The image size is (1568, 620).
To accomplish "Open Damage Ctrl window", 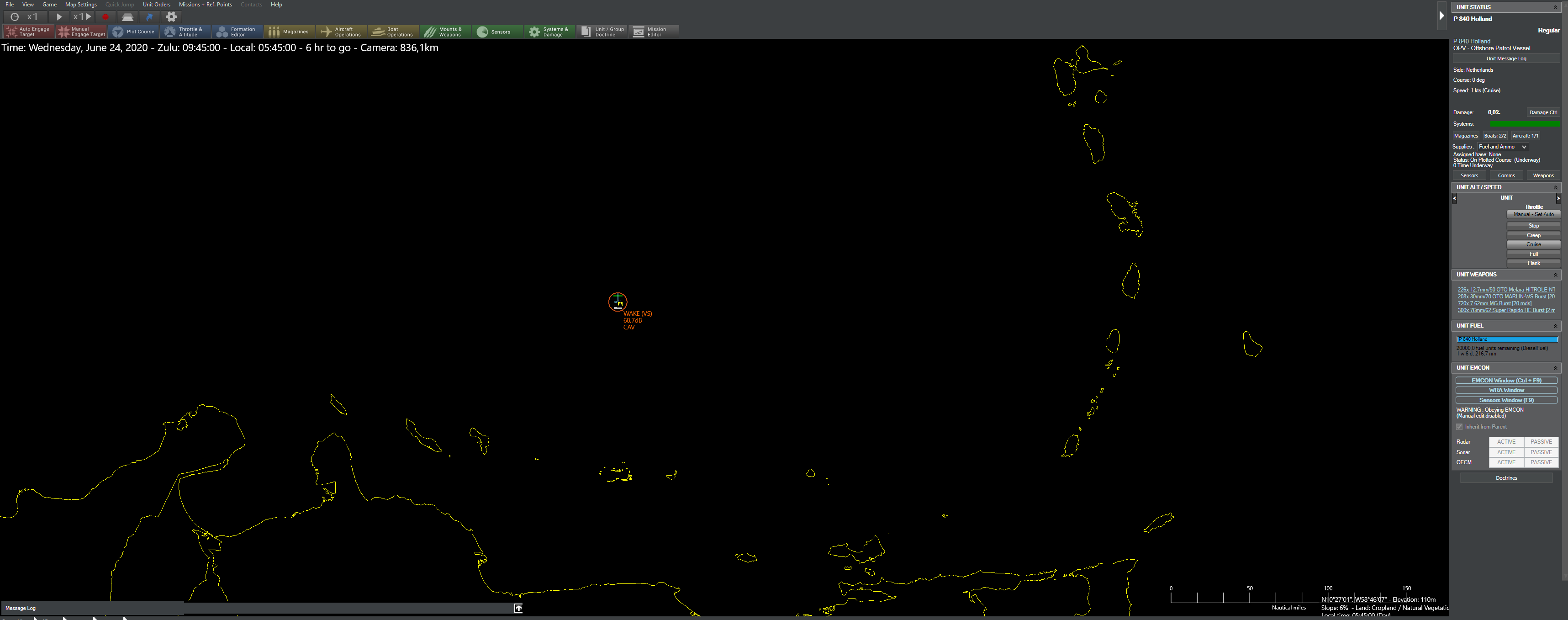I will [1543, 112].
